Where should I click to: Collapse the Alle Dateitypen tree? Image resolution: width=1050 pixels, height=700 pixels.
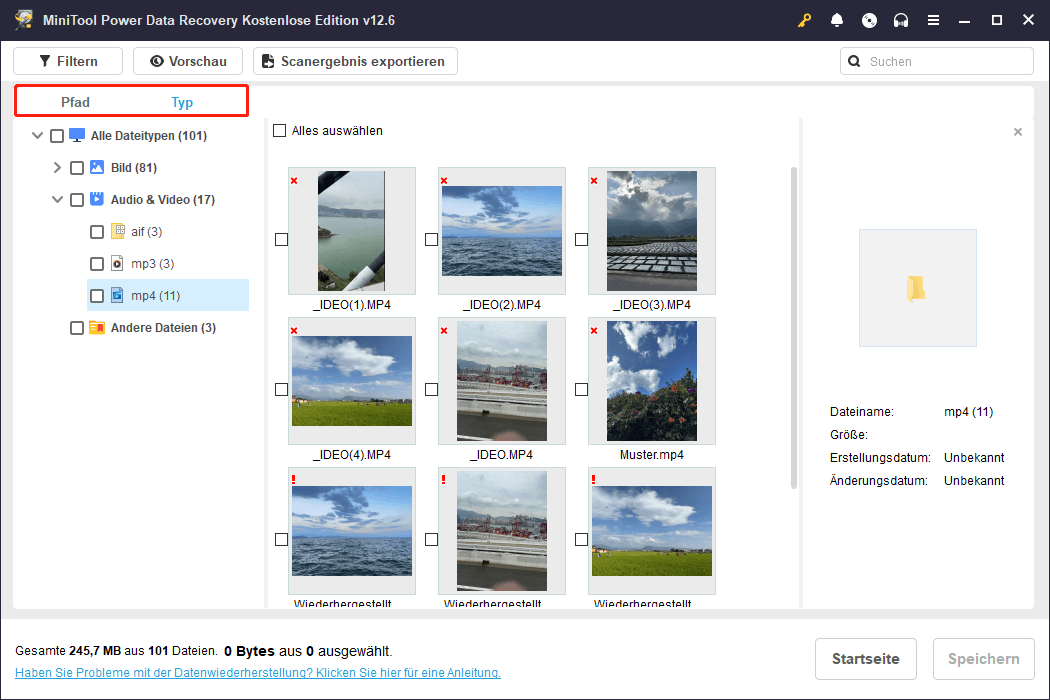point(38,136)
